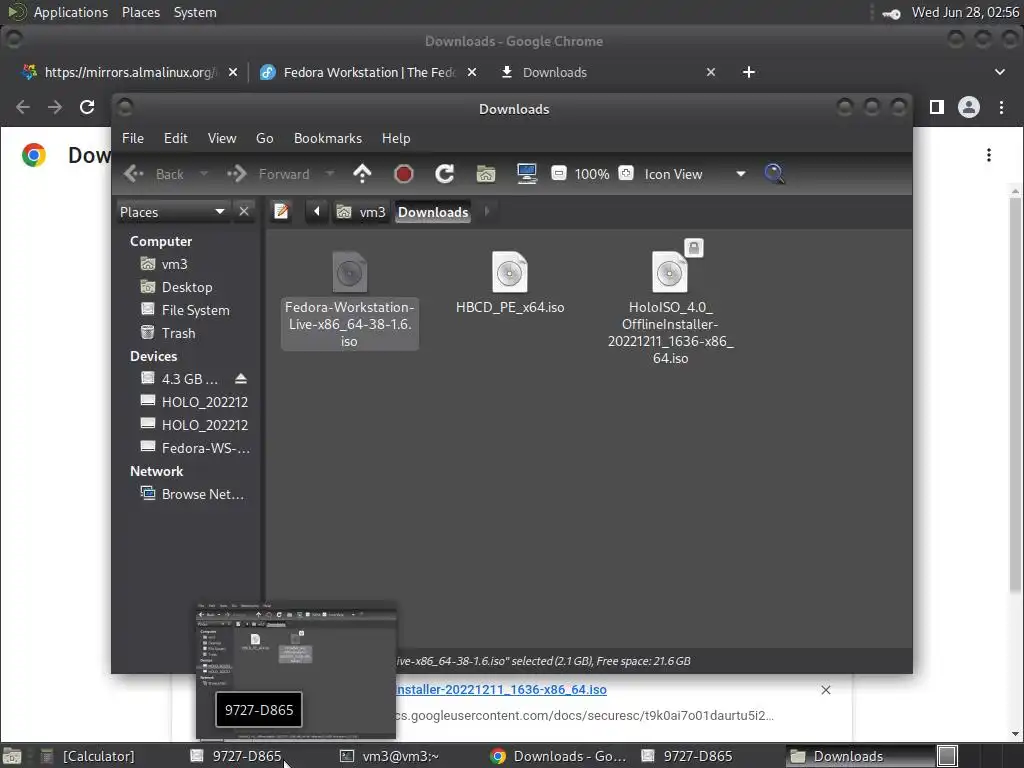
Task: Click Forward navigation button
Action: [269, 174]
